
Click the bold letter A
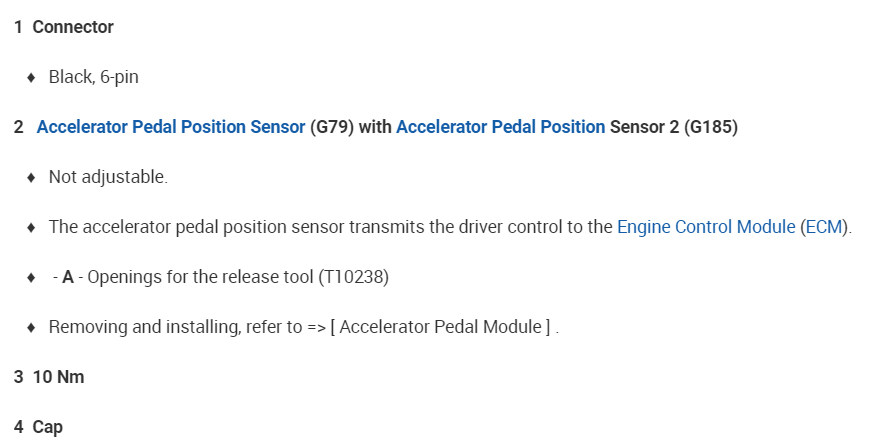(68, 277)
